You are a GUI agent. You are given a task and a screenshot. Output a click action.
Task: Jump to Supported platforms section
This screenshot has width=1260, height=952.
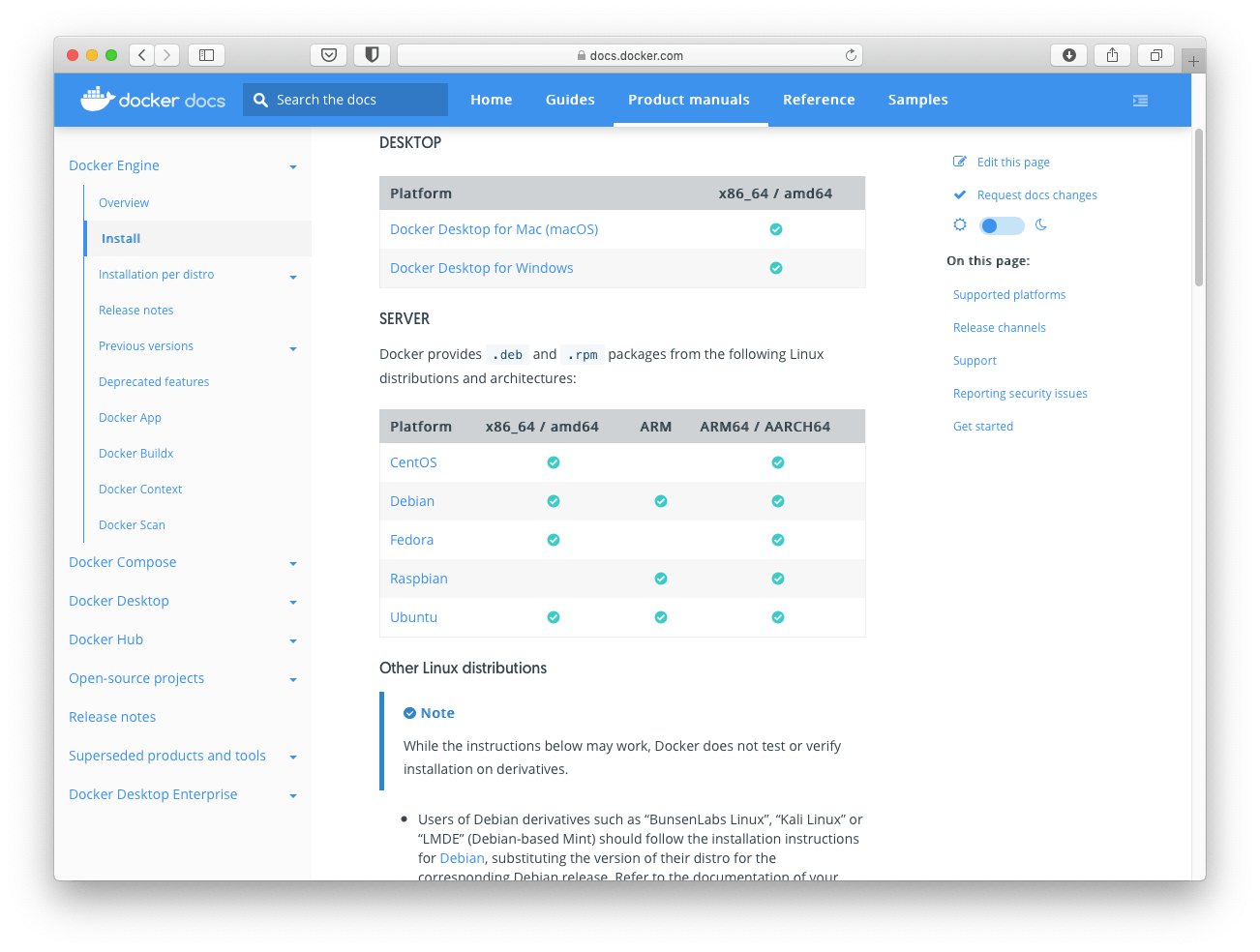[1009, 295]
